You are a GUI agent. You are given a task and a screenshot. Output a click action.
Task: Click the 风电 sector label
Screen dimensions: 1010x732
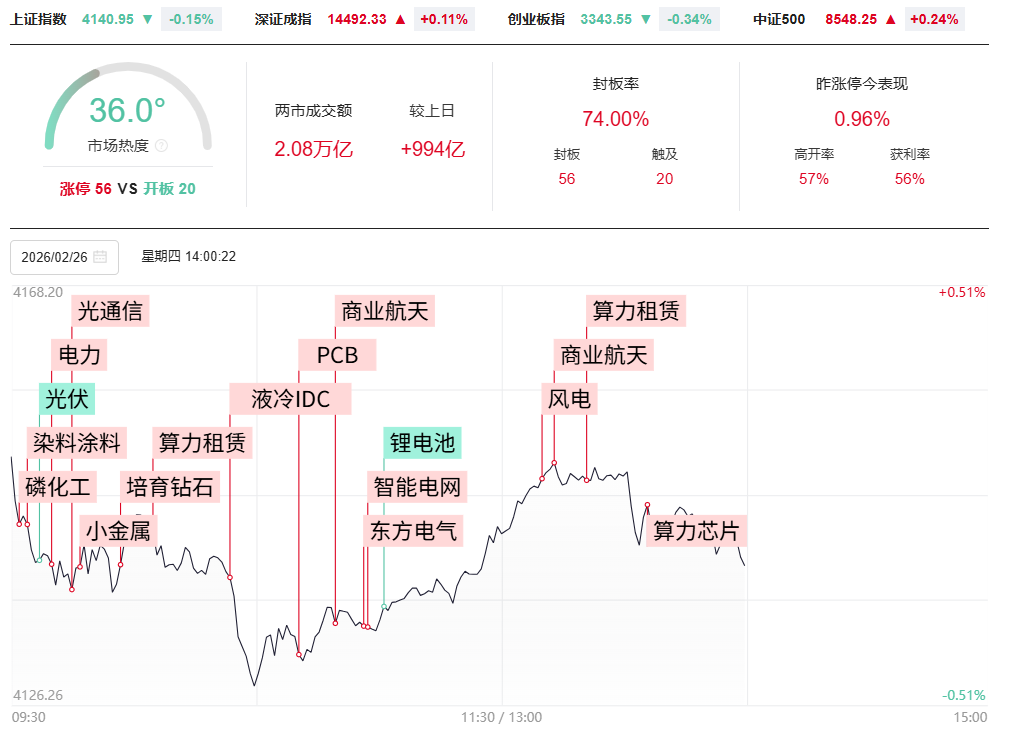570,399
